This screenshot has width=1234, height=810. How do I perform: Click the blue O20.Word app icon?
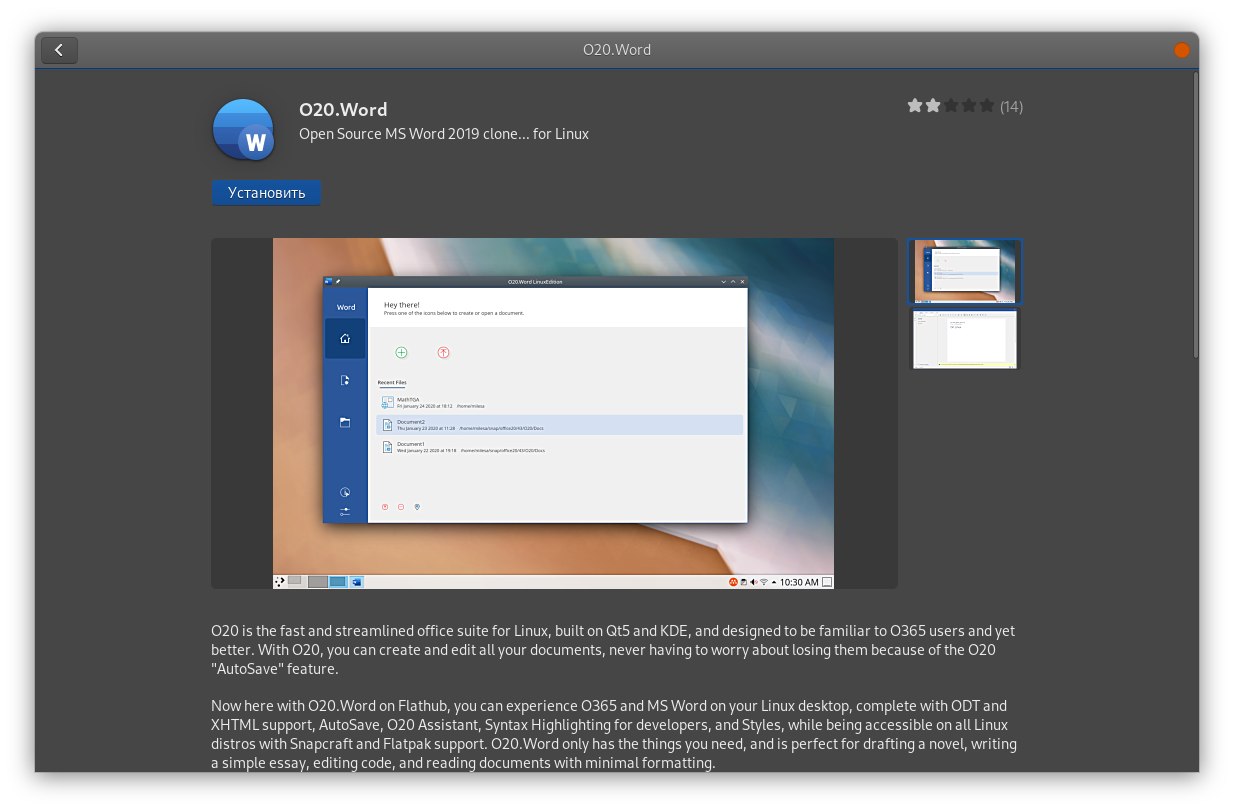pyautogui.click(x=243, y=130)
